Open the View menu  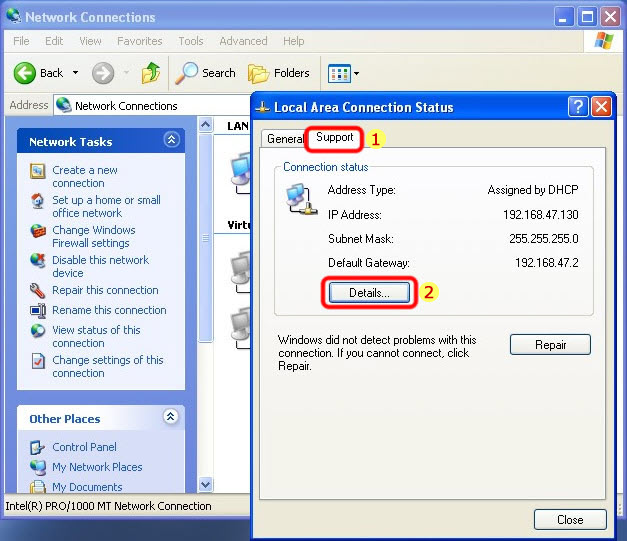tap(90, 41)
